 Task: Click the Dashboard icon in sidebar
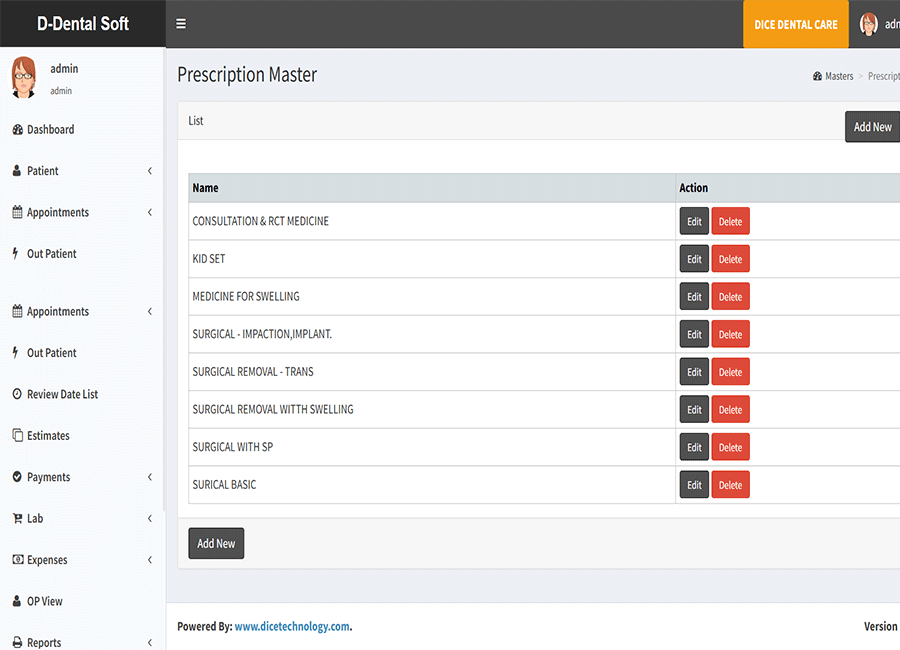click(x=17, y=130)
